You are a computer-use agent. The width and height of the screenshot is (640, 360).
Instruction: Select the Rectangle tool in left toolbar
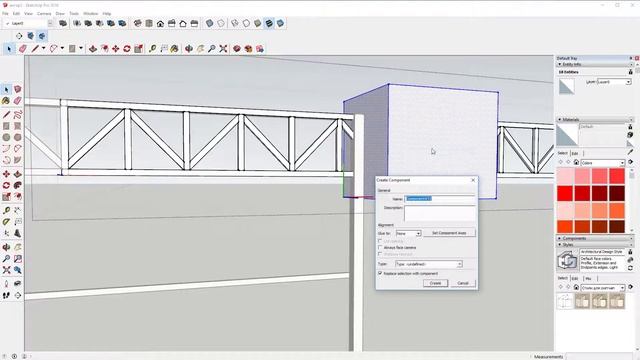click(6, 126)
